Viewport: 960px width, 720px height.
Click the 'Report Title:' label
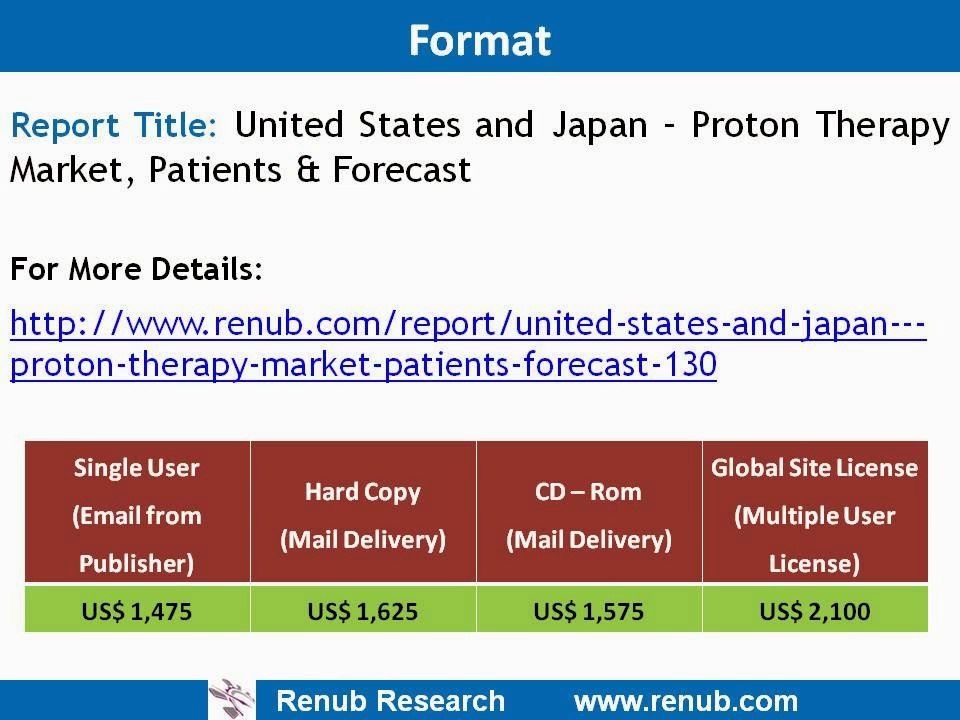(x=114, y=126)
